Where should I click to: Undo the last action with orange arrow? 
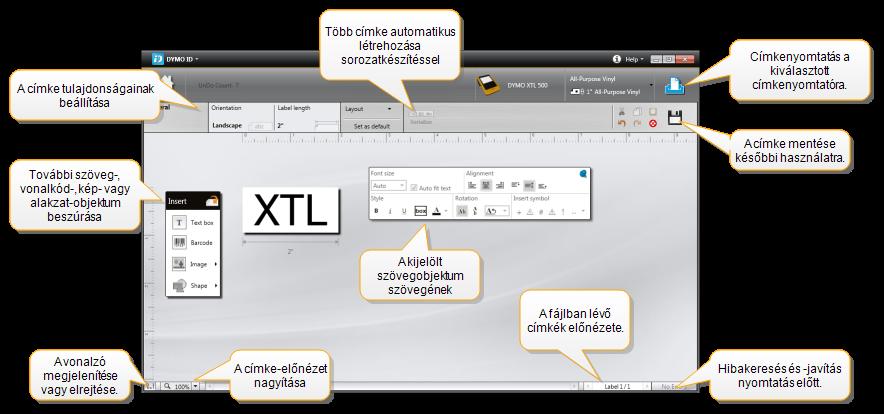[621, 123]
